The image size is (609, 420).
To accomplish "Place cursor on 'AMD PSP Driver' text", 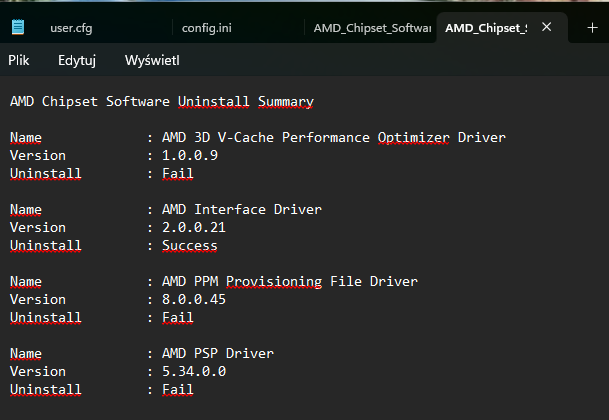I will click(x=217, y=353).
